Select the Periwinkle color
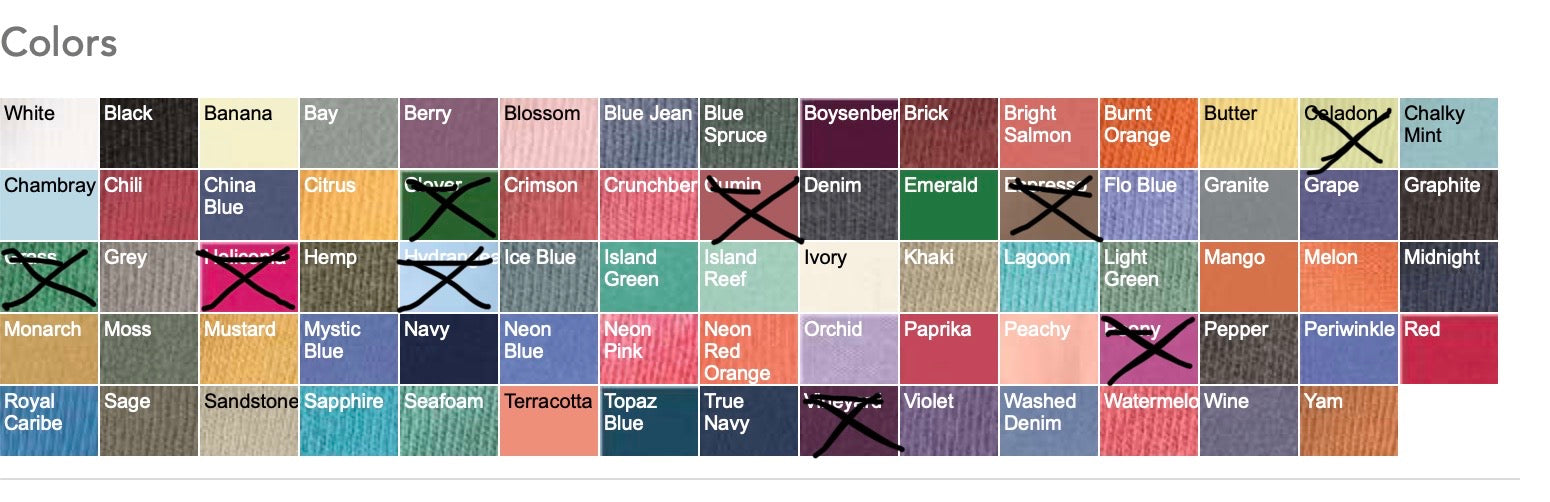 point(1349,349)
